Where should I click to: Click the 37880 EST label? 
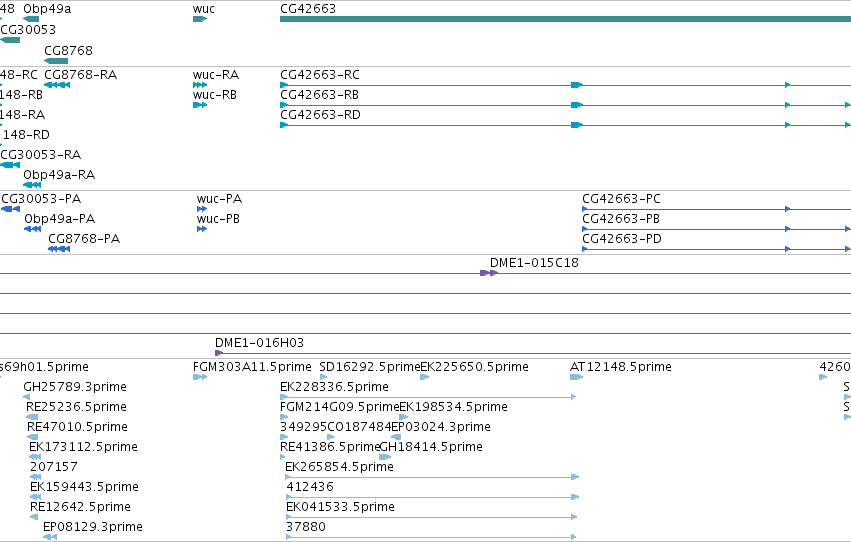point(306,527)
